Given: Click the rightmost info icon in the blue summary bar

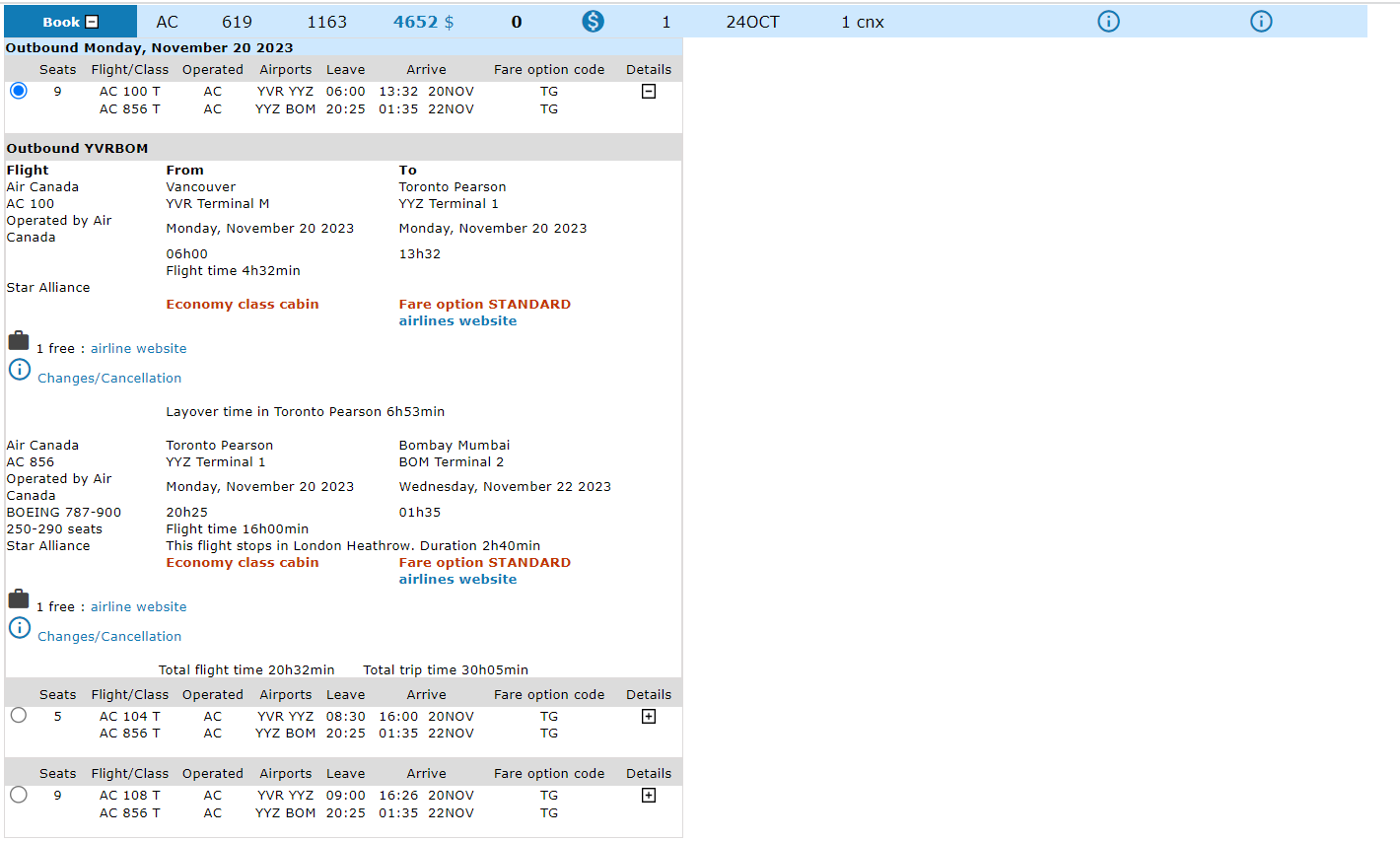Looking at the screenshot, I should point(1261,22).
